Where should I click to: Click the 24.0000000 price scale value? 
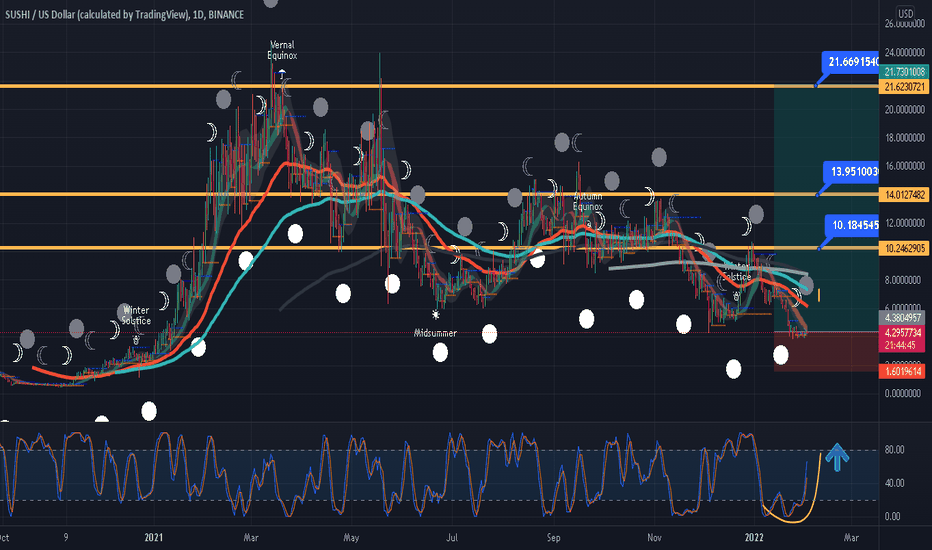coord(904,53)
